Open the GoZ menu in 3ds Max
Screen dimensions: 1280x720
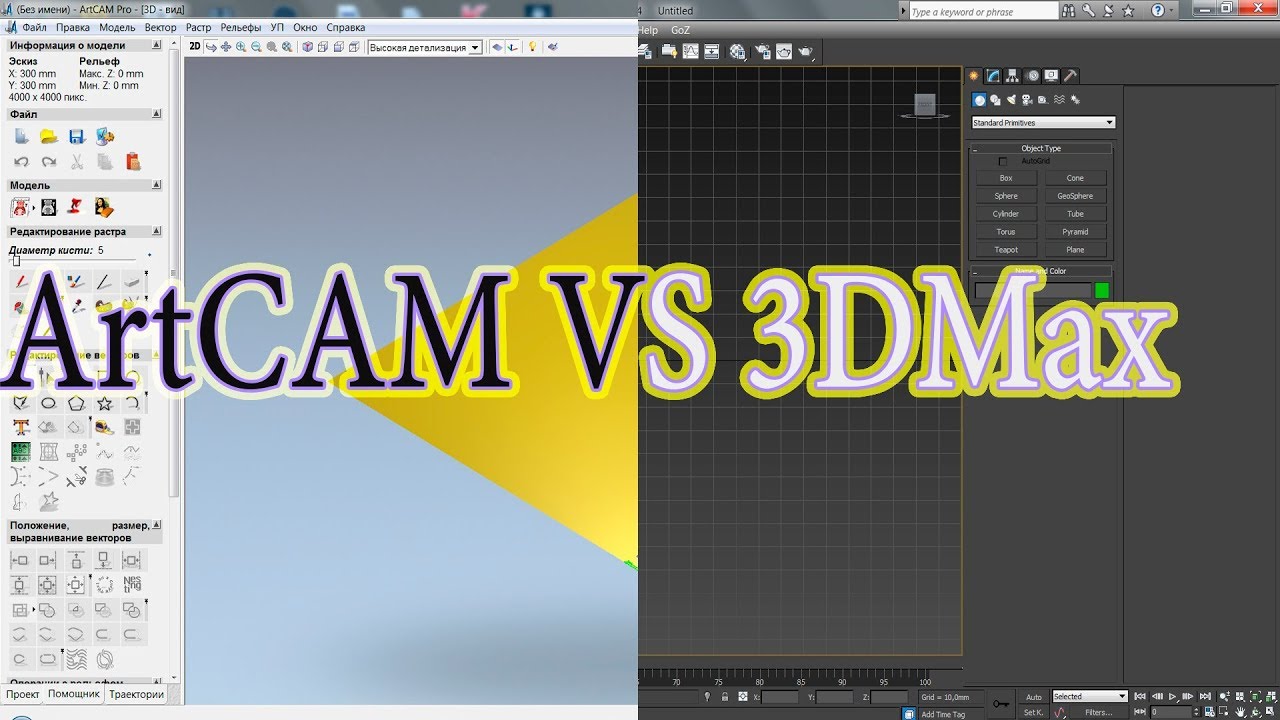click(680, 29)
